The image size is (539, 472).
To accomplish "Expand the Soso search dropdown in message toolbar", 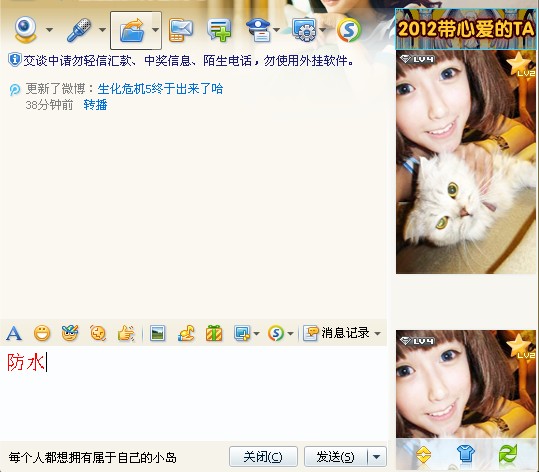I will (290, 333).
